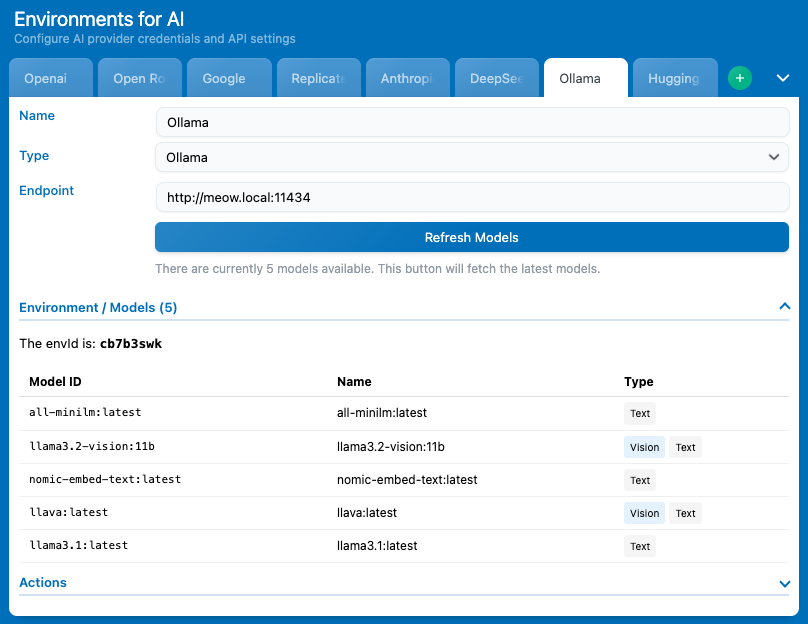Click into the Name input field
This screenshot has height=624, width=808.
(472, 122)
